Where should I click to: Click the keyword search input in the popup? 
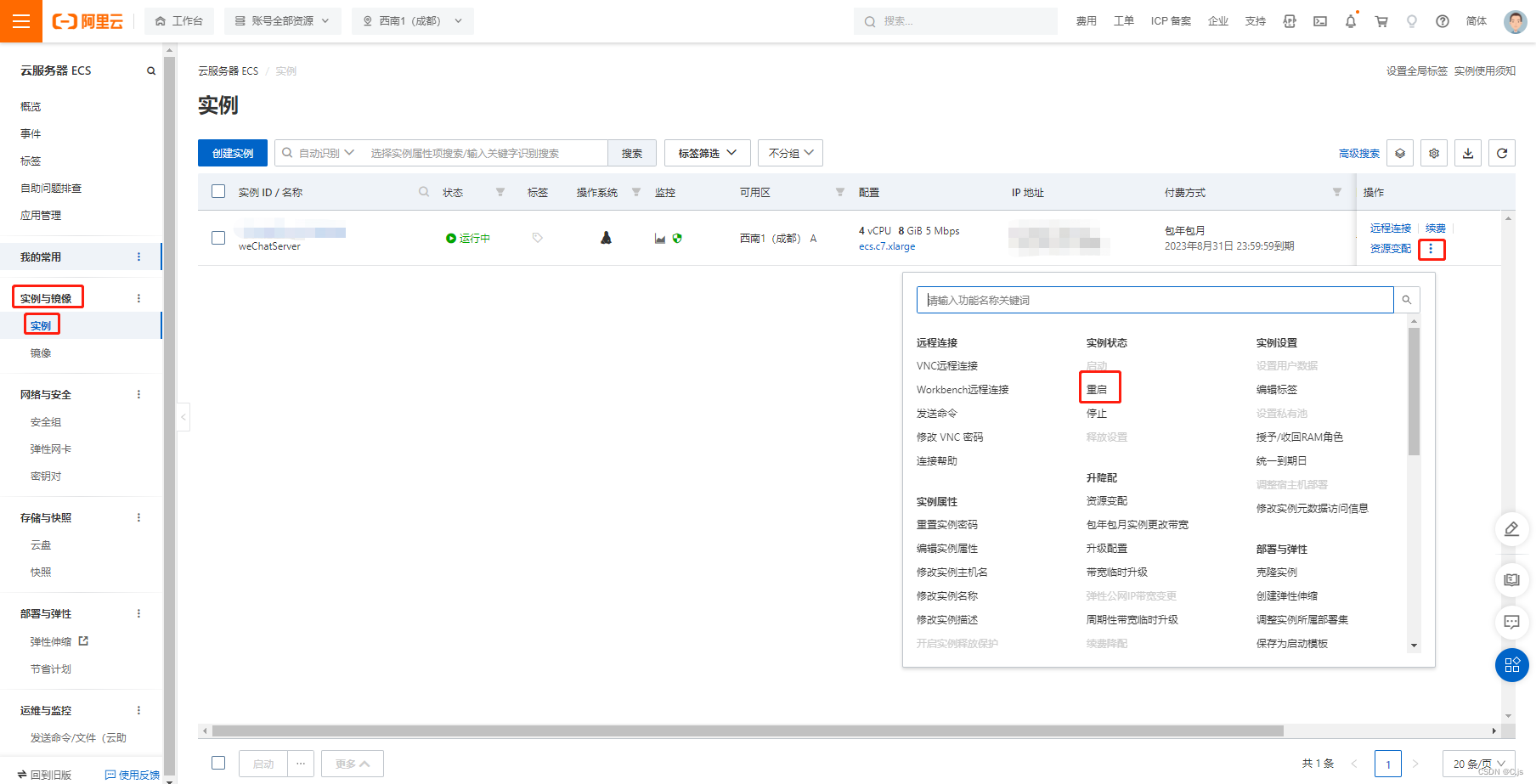pyautogui.click(x=1154, y=299)
